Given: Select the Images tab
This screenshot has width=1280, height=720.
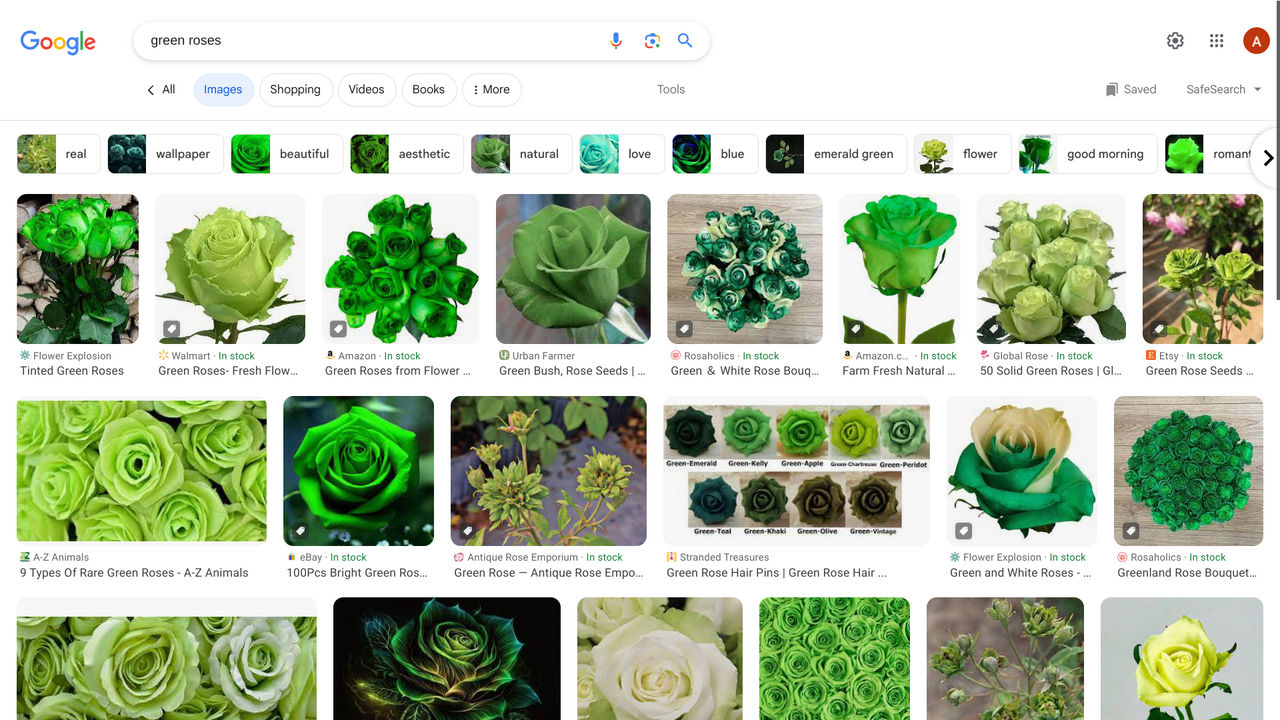Looking at the screenshot, I should click(x=223, y=90).
